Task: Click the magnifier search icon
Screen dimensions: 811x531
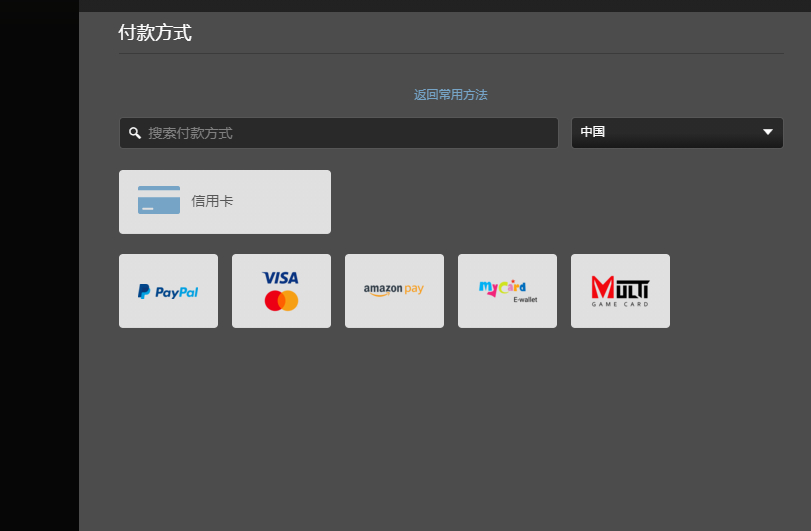Action: pos(135,133)
